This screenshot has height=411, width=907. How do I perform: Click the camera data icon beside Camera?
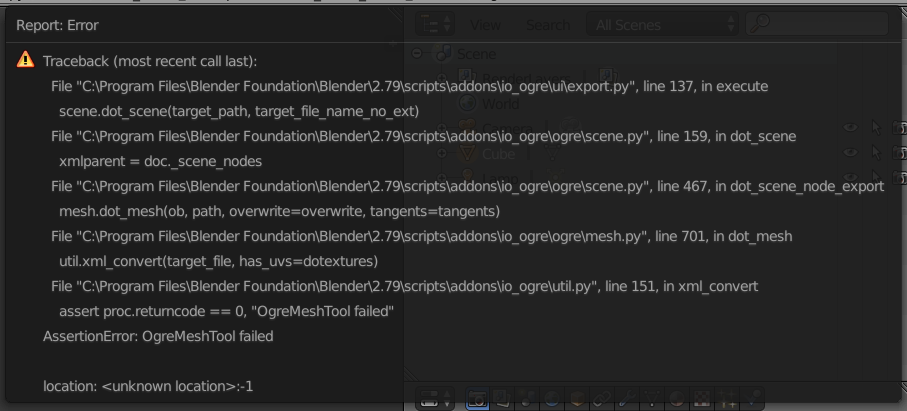(x=569, y=128)
